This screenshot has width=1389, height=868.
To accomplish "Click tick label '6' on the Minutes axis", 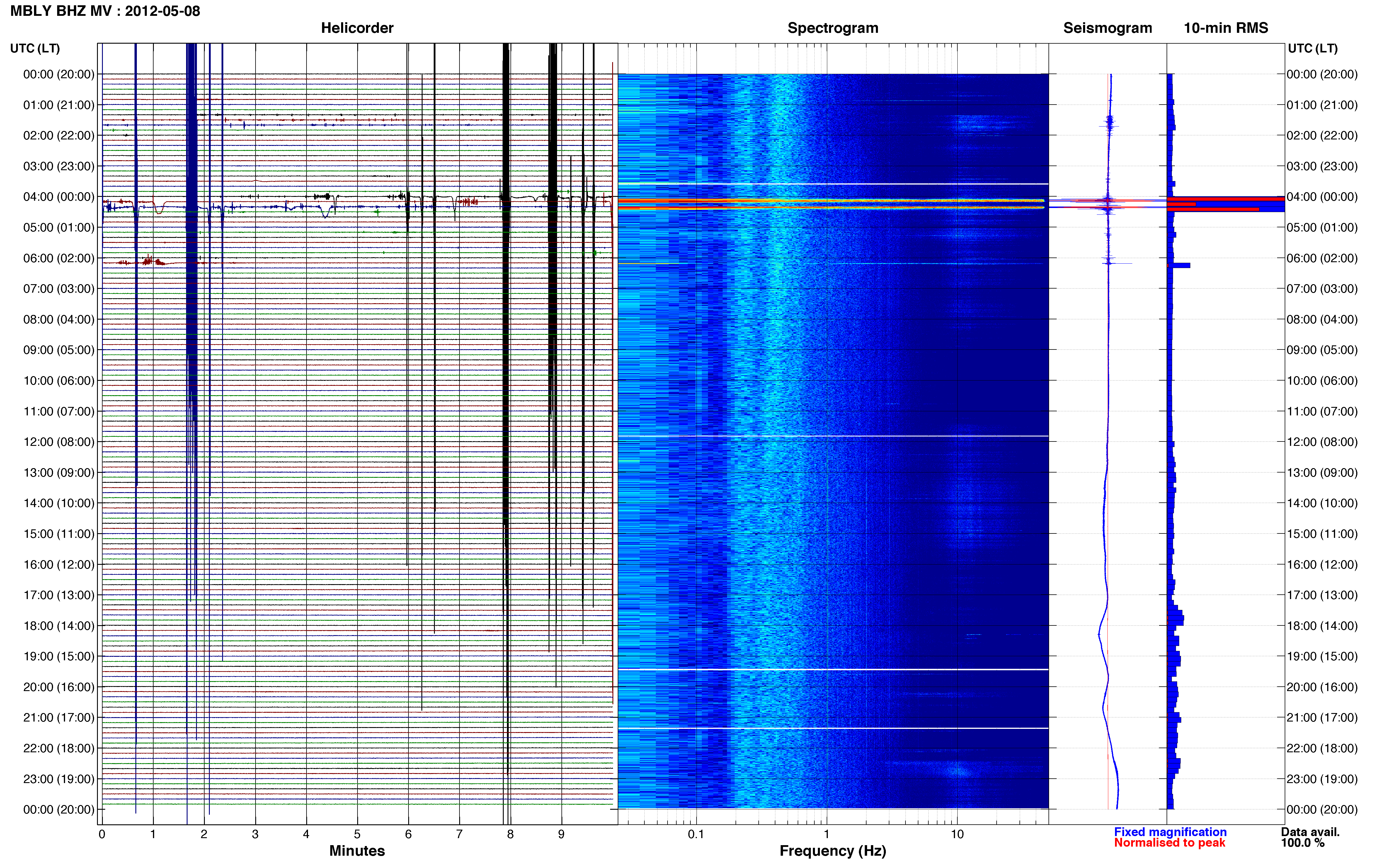I will [408, 834].
